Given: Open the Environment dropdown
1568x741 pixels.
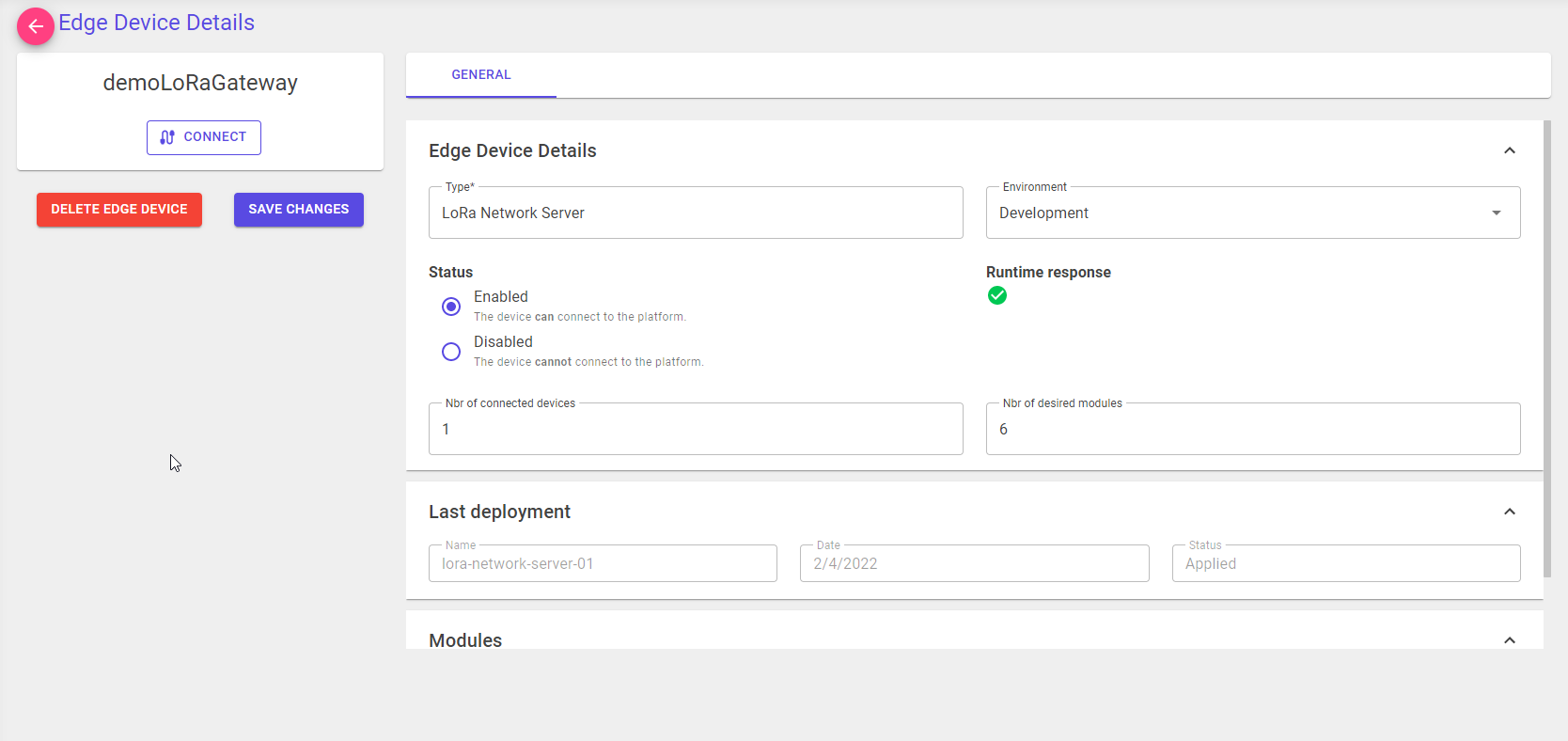Looking at the screenshot, I should point(1252,213).
